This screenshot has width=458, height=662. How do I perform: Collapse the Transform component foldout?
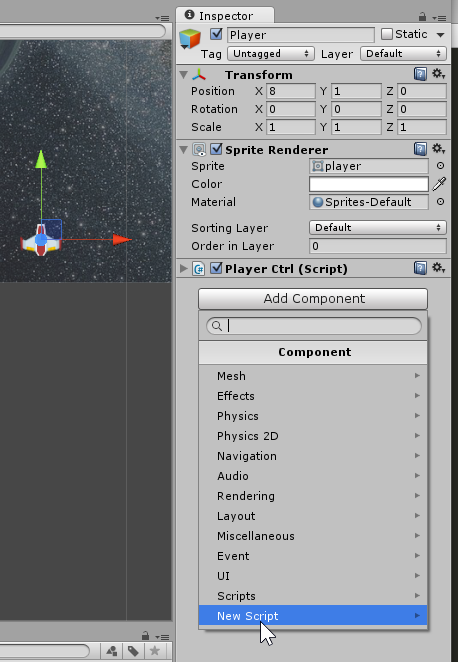point(183,75)
